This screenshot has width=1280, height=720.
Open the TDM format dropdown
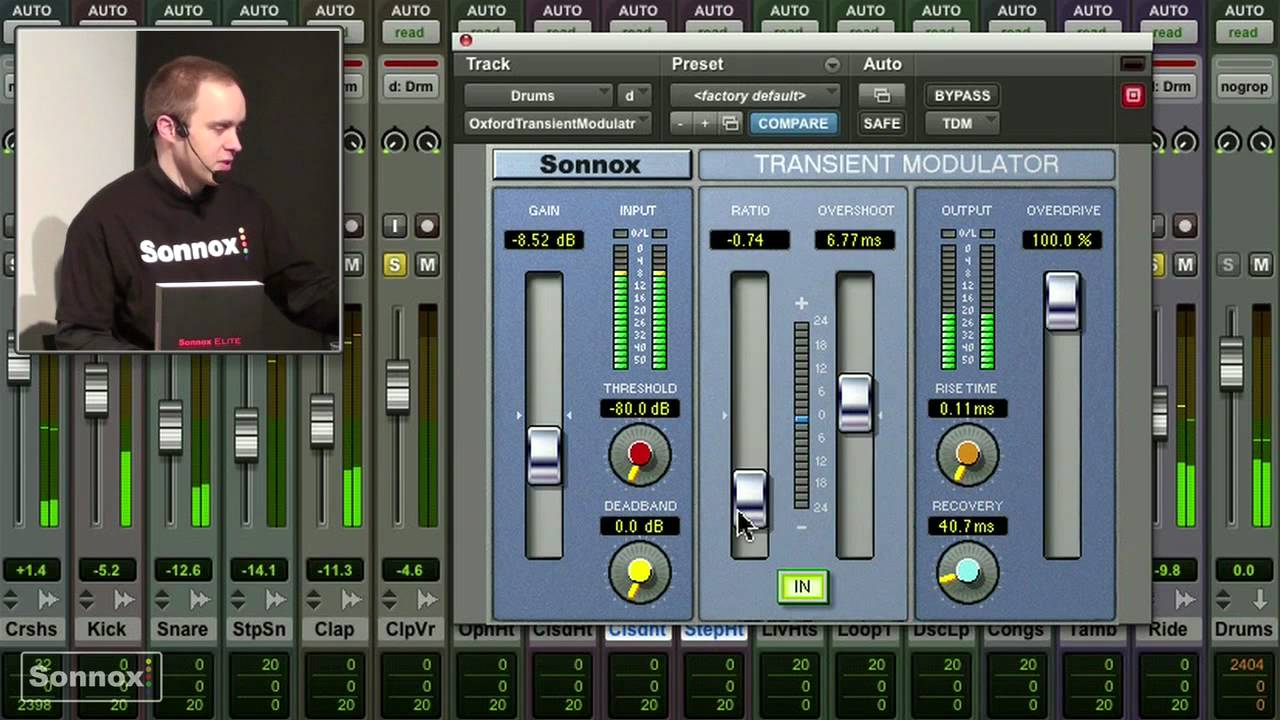coord(962,123)
